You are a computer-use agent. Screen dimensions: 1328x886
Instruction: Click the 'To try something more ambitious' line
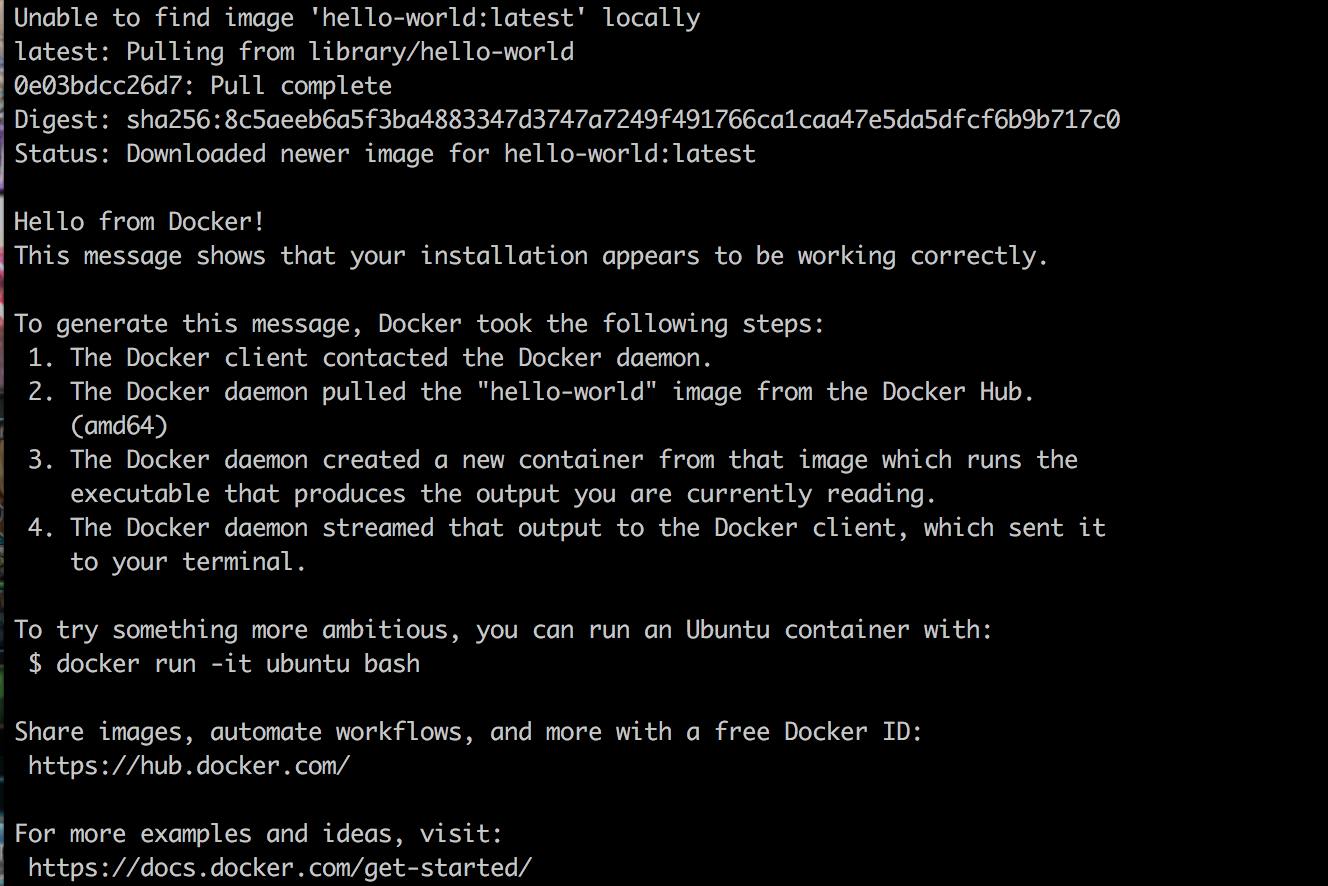(503, 630)
